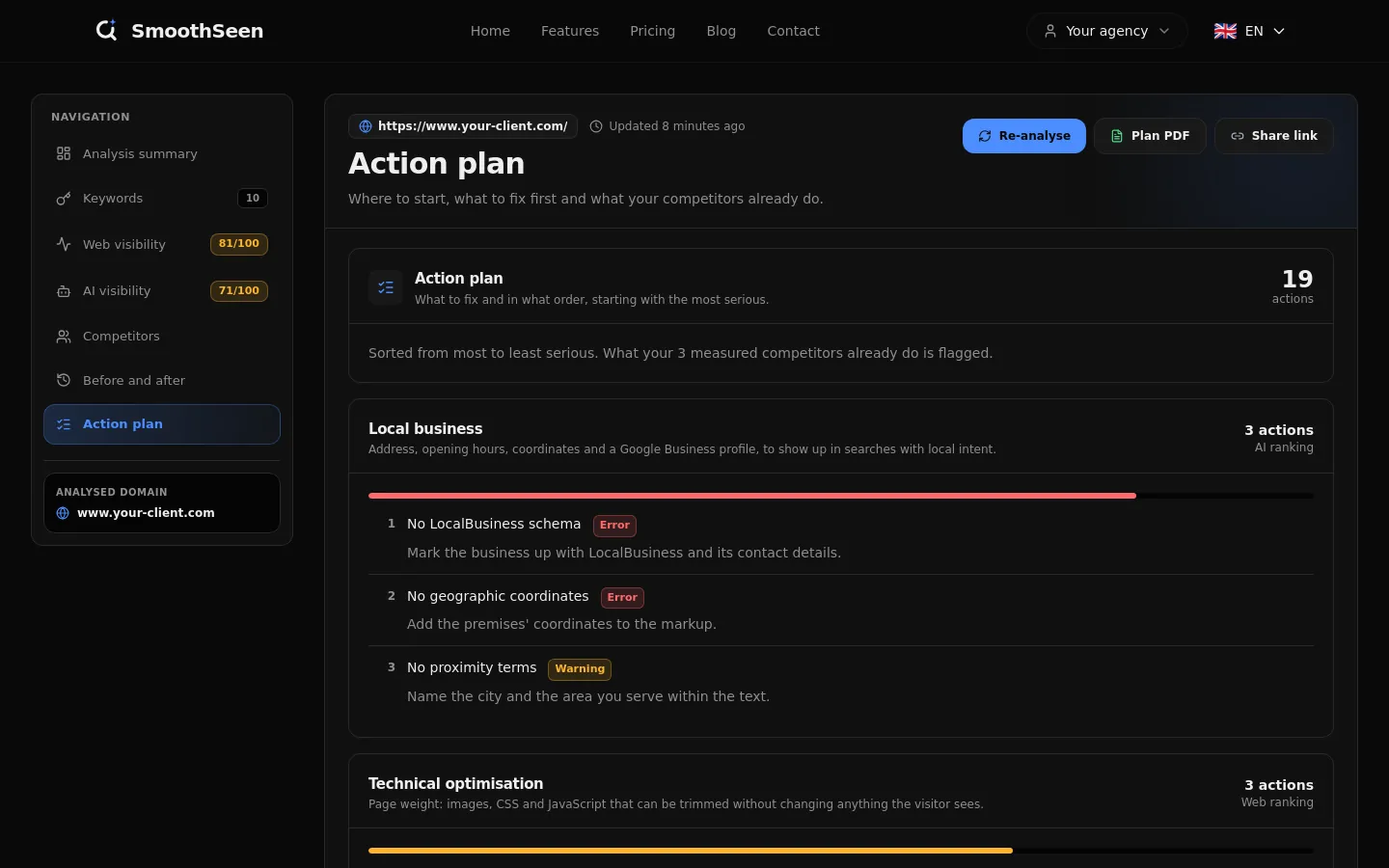Click the UK flag icon

(x=1225, y=31)
